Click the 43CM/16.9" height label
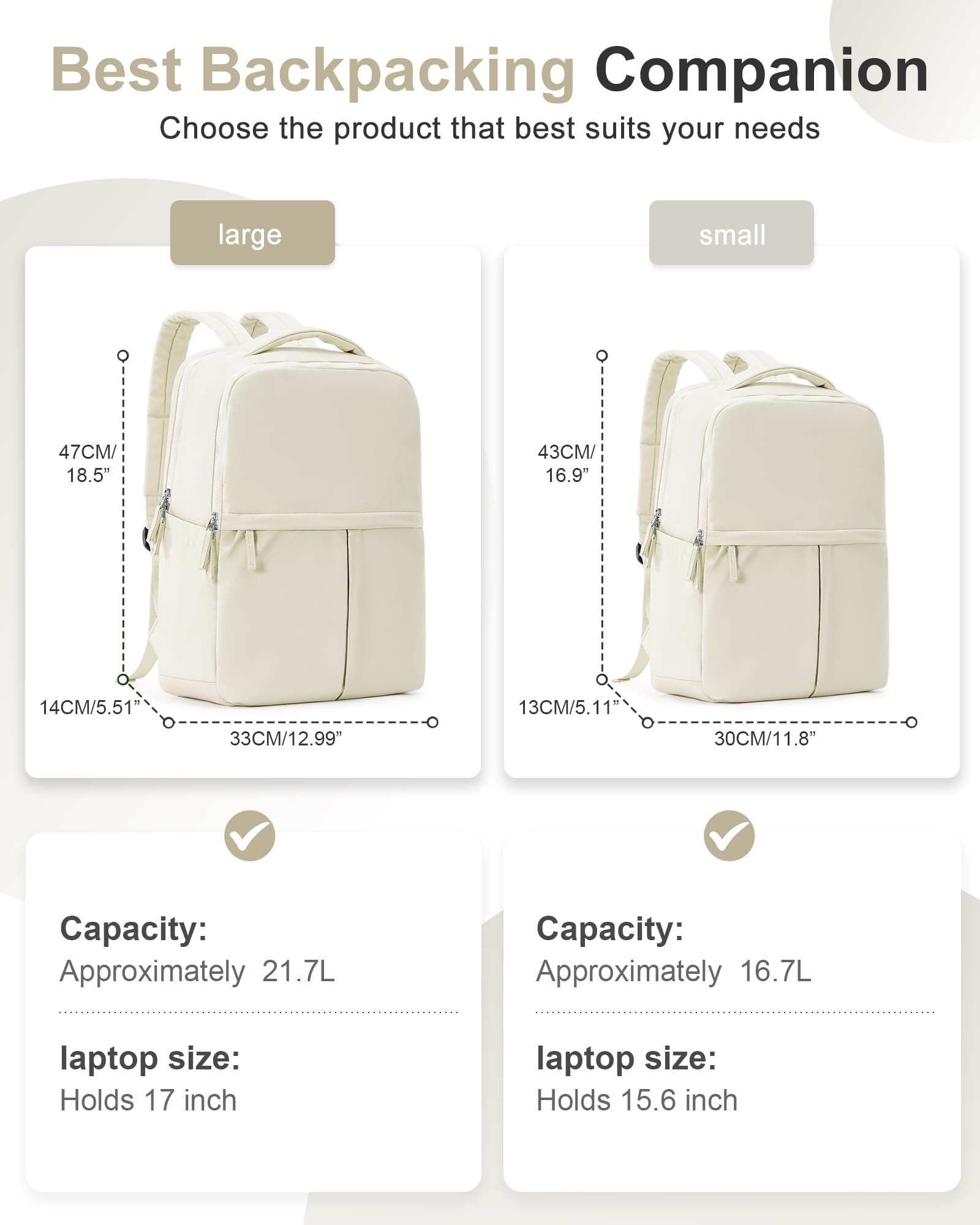980x1225 pixels. [x=567, y=463]
